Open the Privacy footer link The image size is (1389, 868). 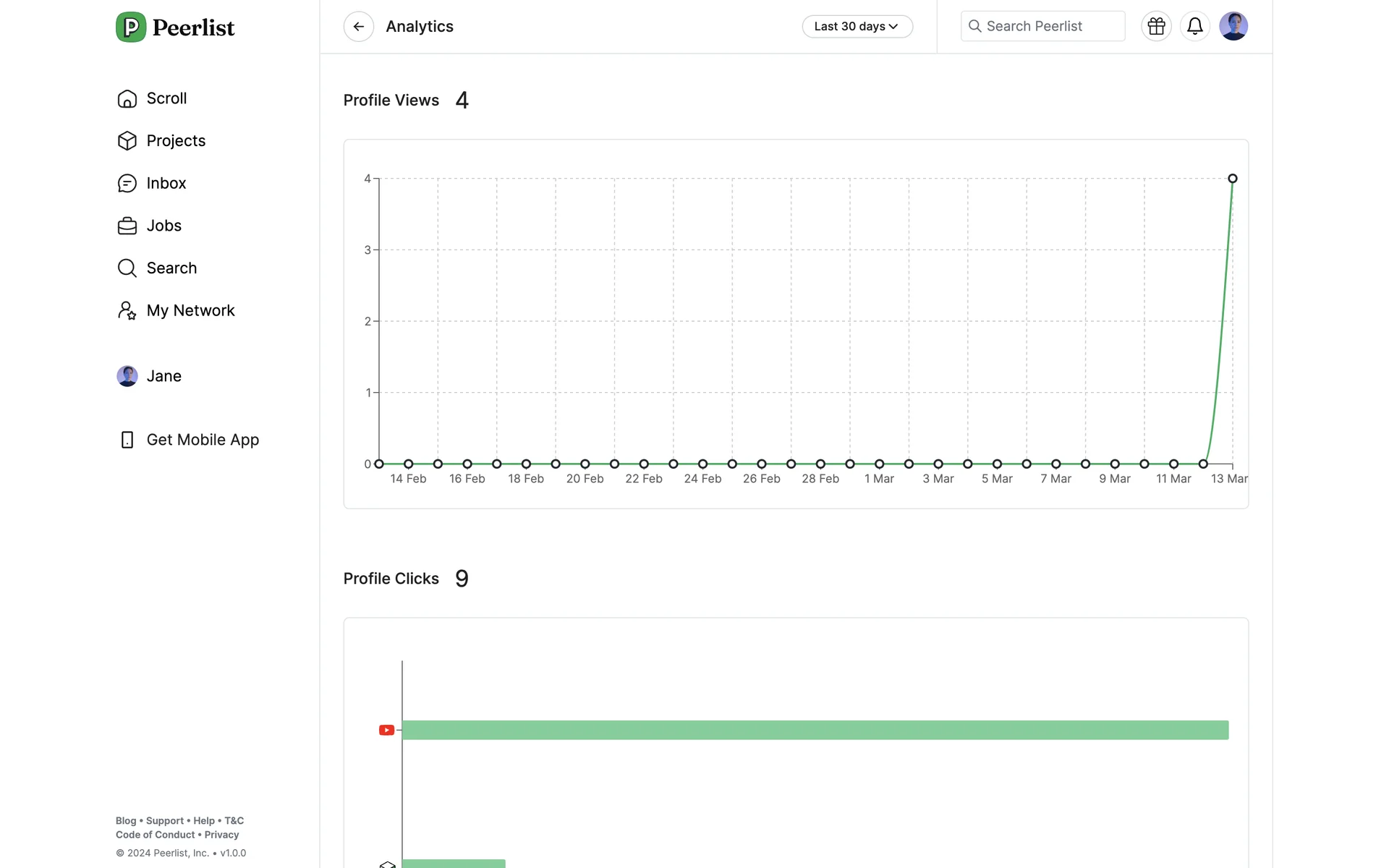tap(221, 835)
